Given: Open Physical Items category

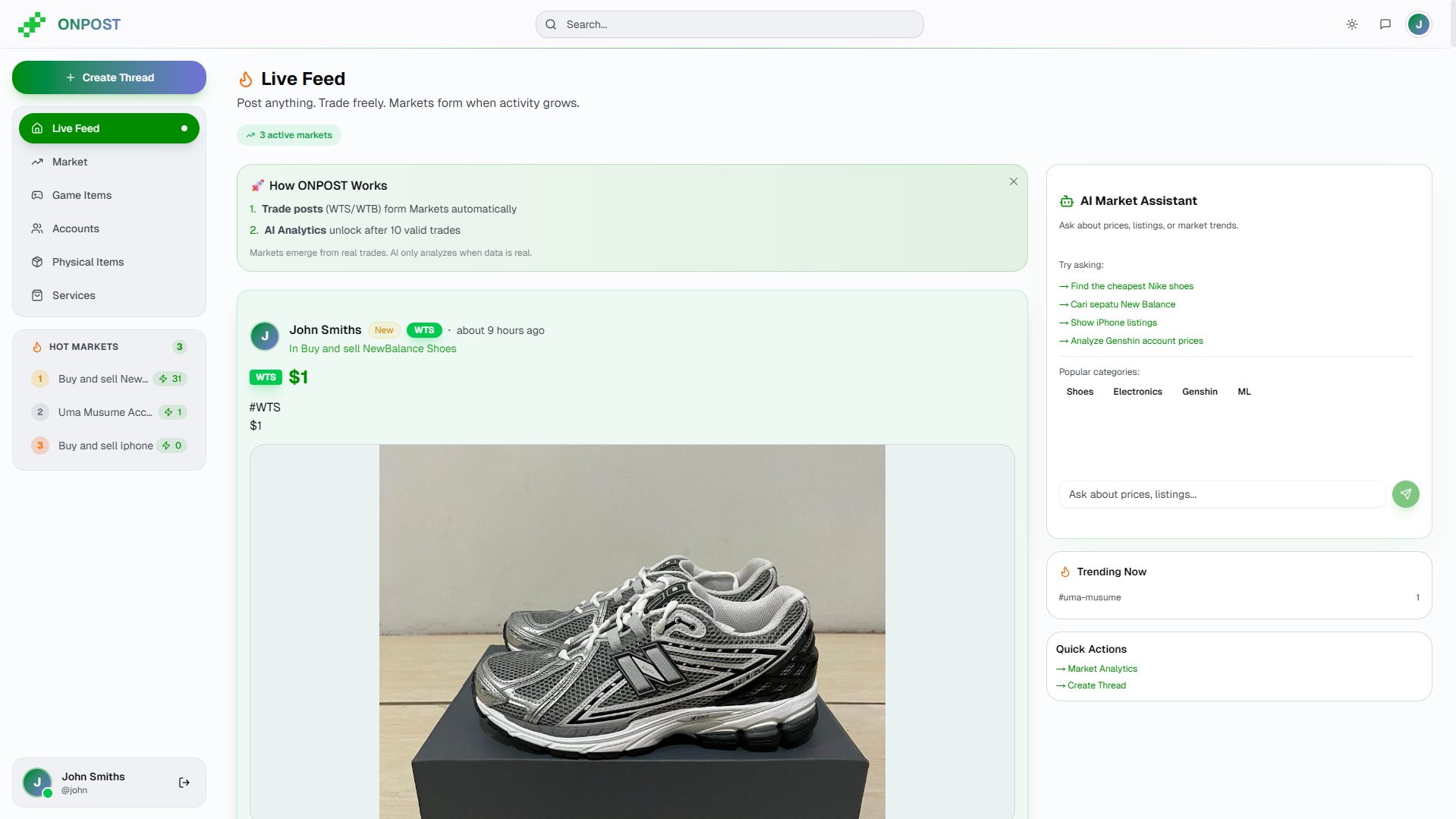Looking at the screenshot, I should pos(109,262).
